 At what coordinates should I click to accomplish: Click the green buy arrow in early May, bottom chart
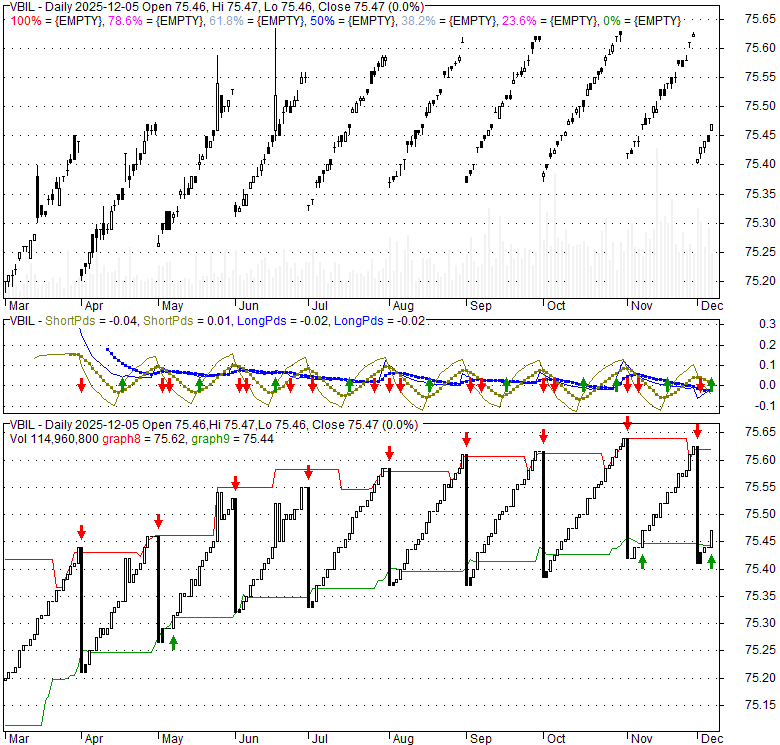point(173,642)
